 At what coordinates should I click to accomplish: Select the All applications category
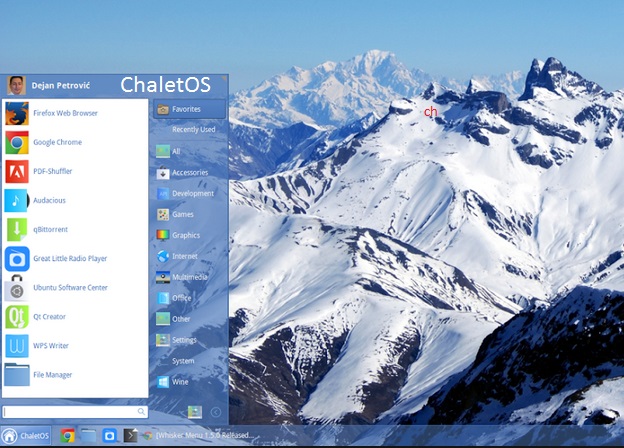(x=189, y=151)
